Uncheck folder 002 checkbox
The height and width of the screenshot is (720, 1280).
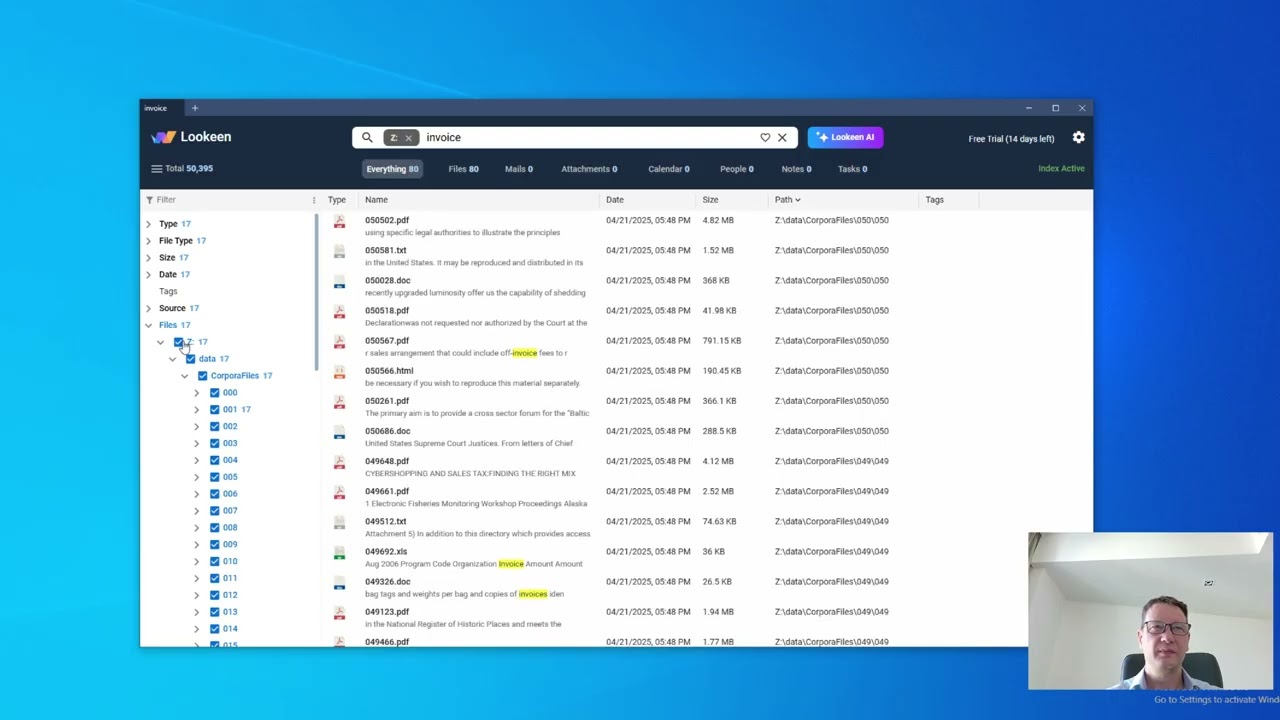pyautogui.click(x=214, y=426)
